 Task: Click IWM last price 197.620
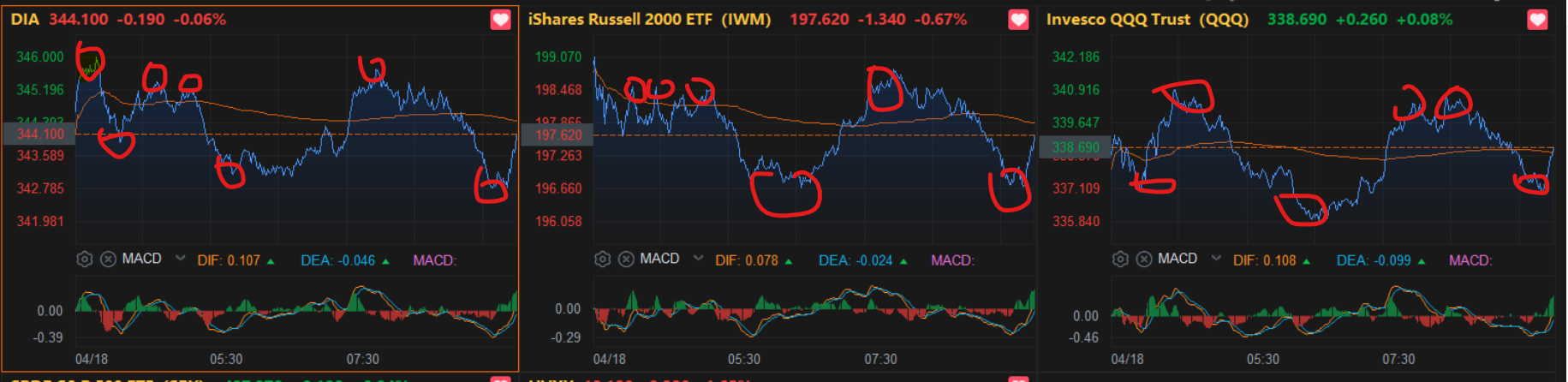coord(820,19)
